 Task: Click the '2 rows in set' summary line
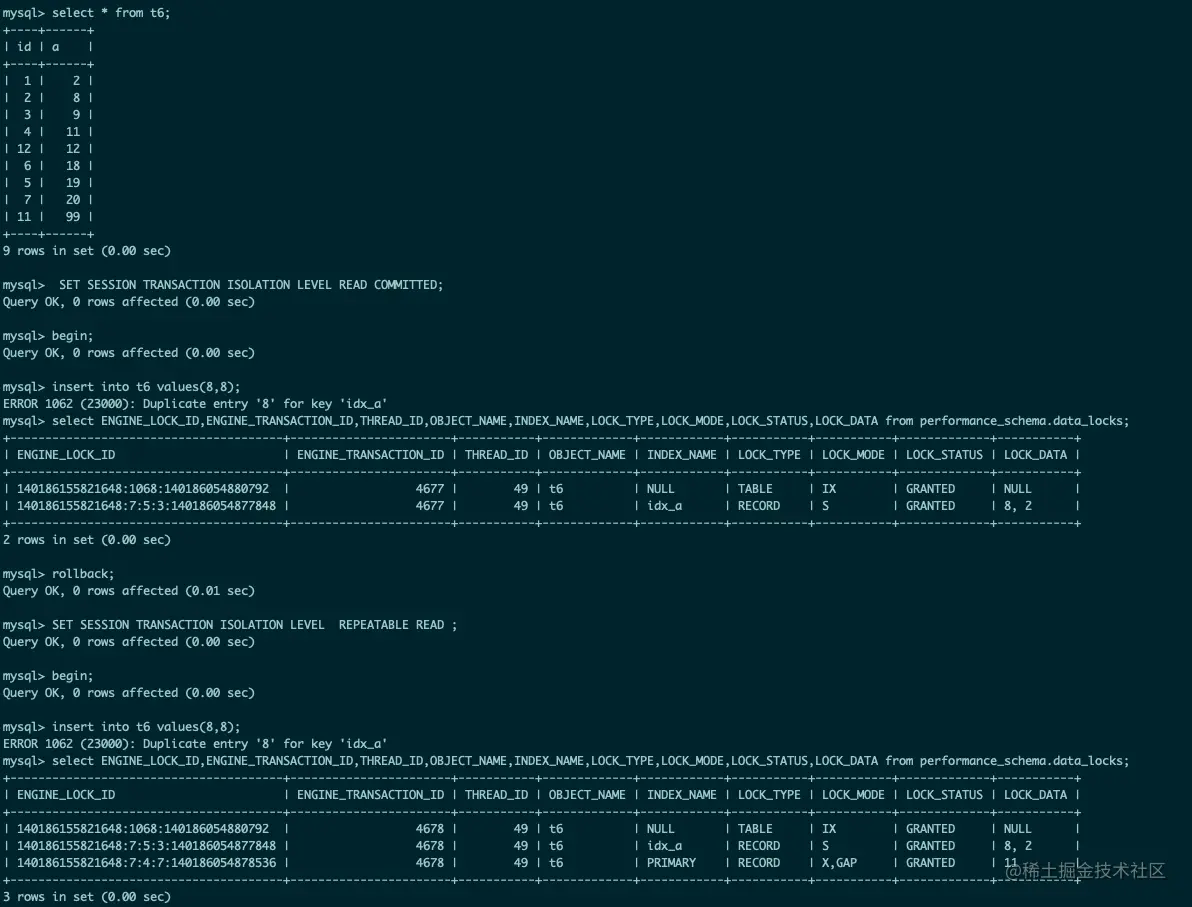(x=87, y=540)
